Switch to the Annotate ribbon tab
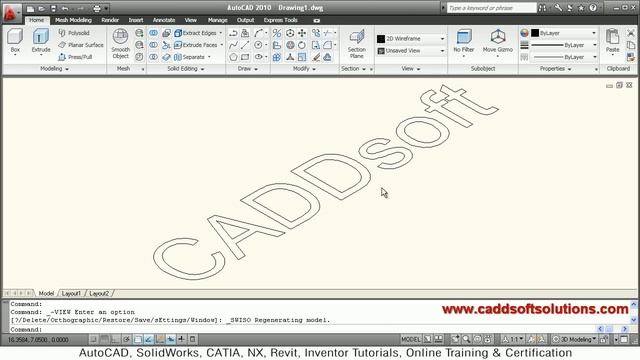Screen dimensions: 640x360 tap(164, 20)
